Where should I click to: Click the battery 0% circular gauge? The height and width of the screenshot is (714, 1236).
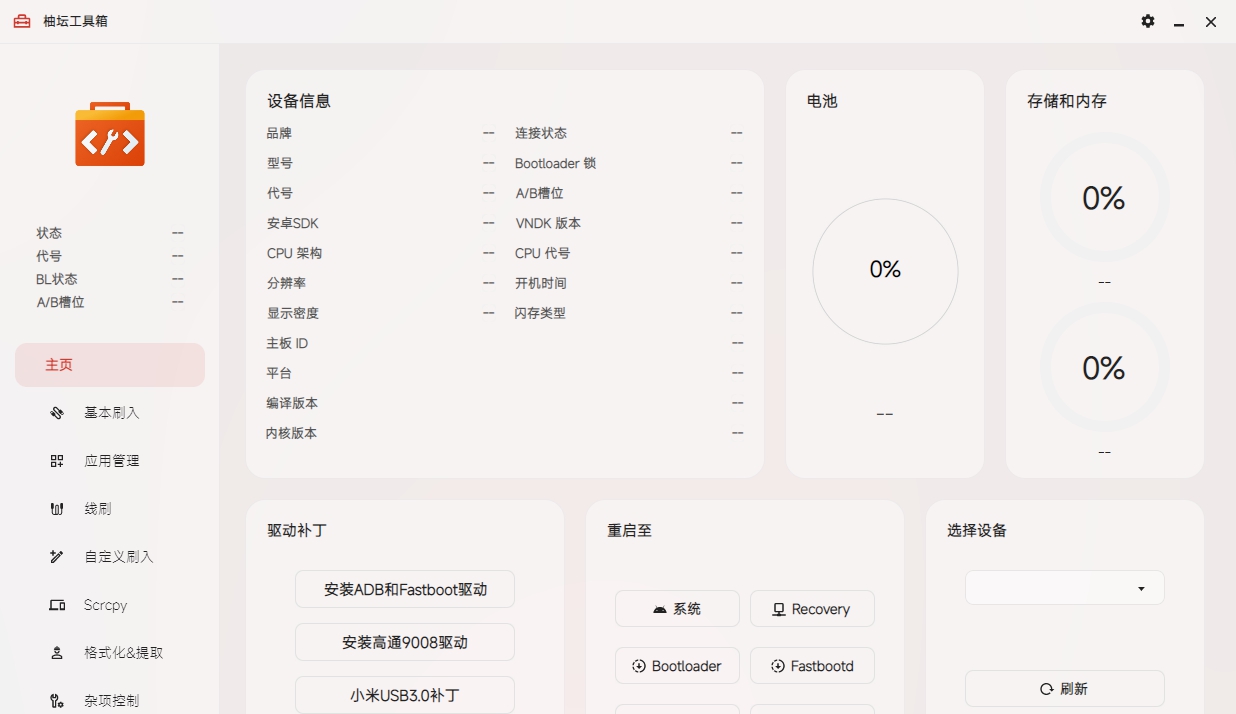(x=885, y=271)
